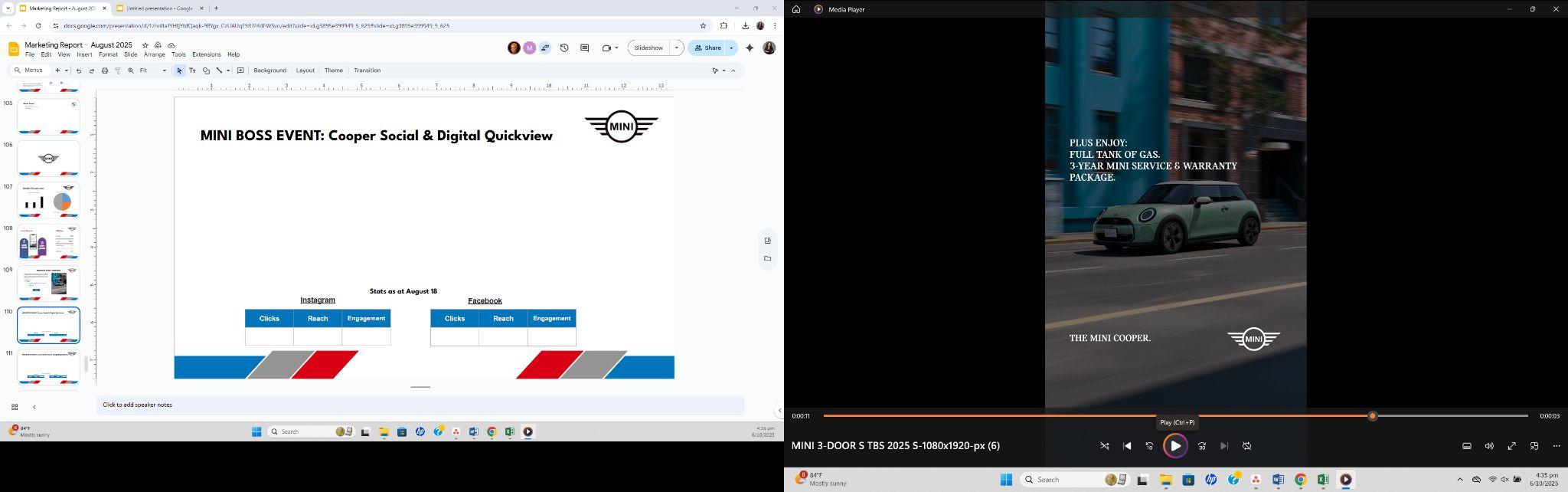Viewport: 1568px width, 492px height.
Task: Hide the Slides menus with caret
Action: point(733,71)
